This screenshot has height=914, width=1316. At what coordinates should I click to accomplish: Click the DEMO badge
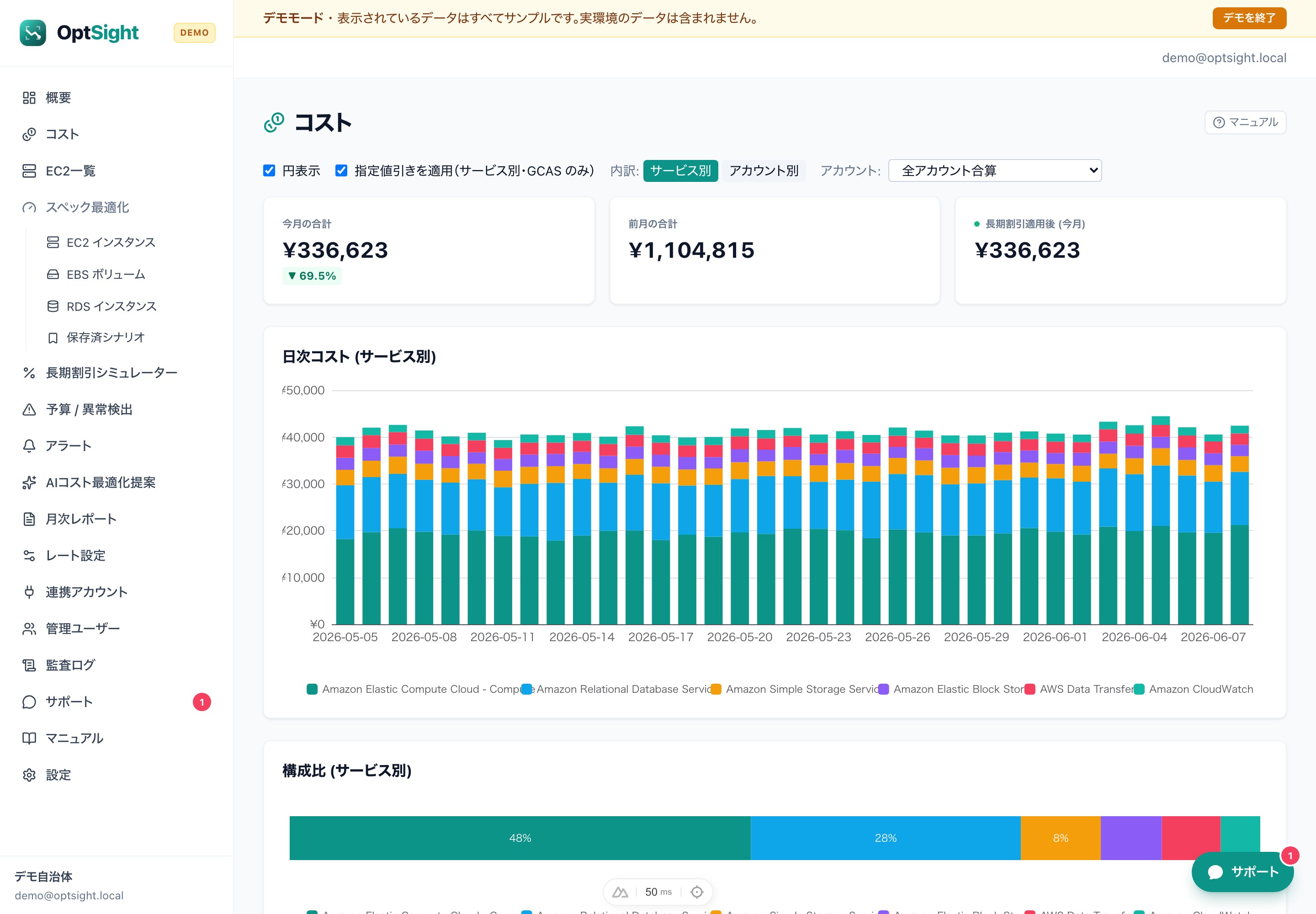click(x=195, y=32)
